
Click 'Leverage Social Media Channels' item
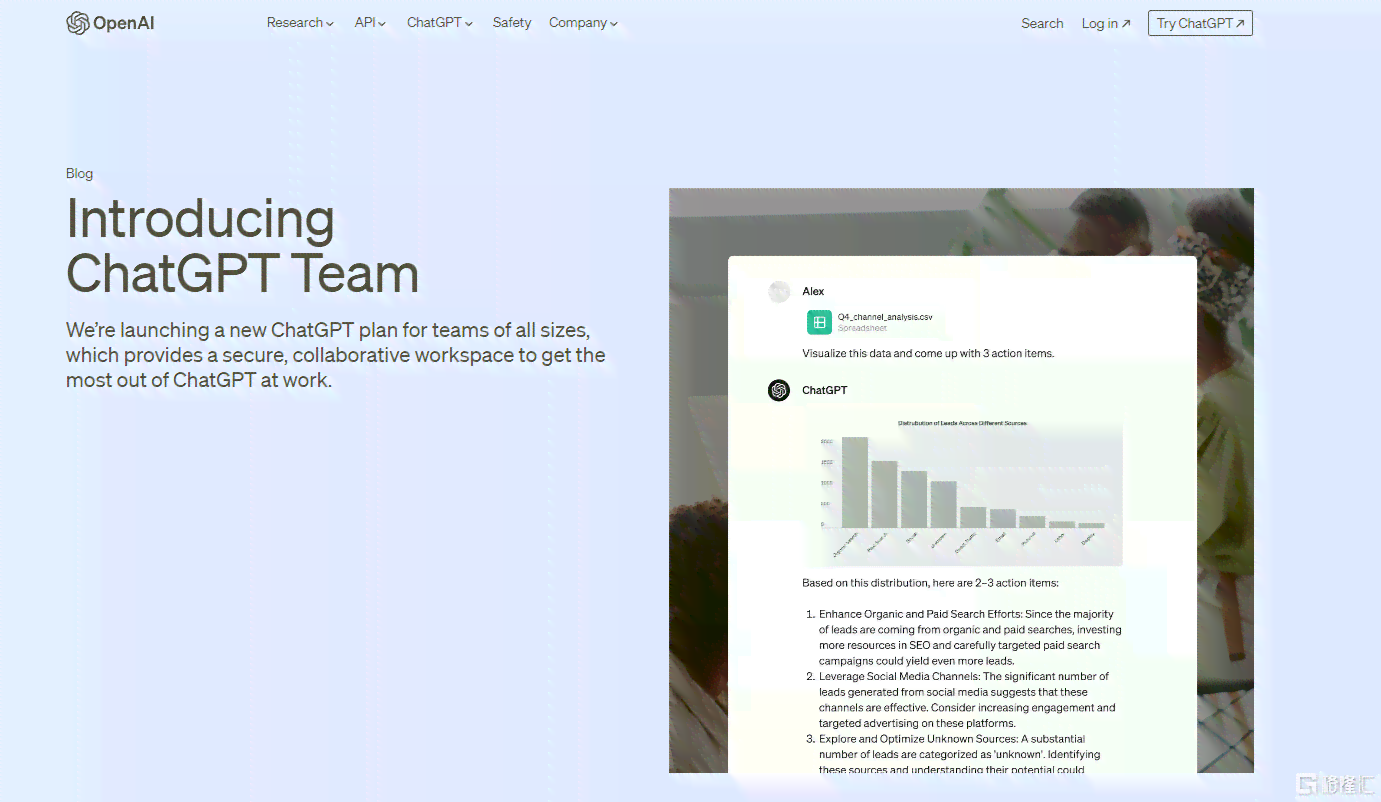tap(967, 700)
